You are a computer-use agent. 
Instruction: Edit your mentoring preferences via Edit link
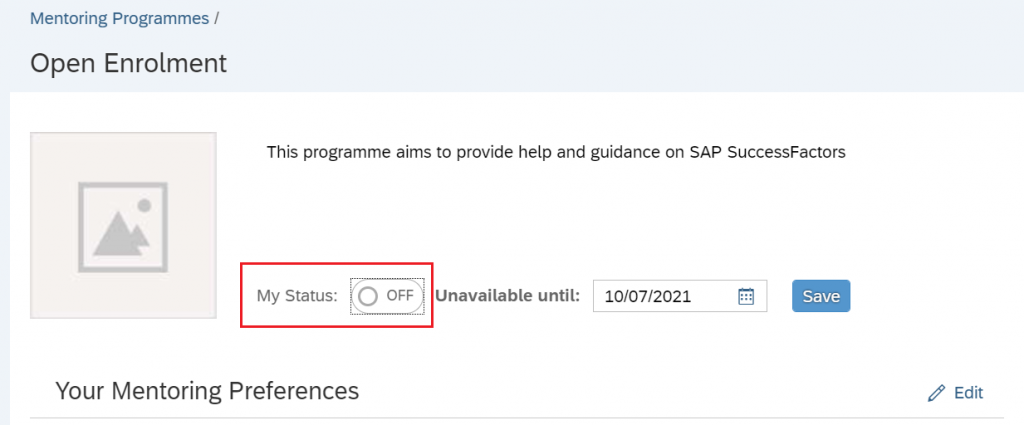pyautogui.click(x=968, y=393)
